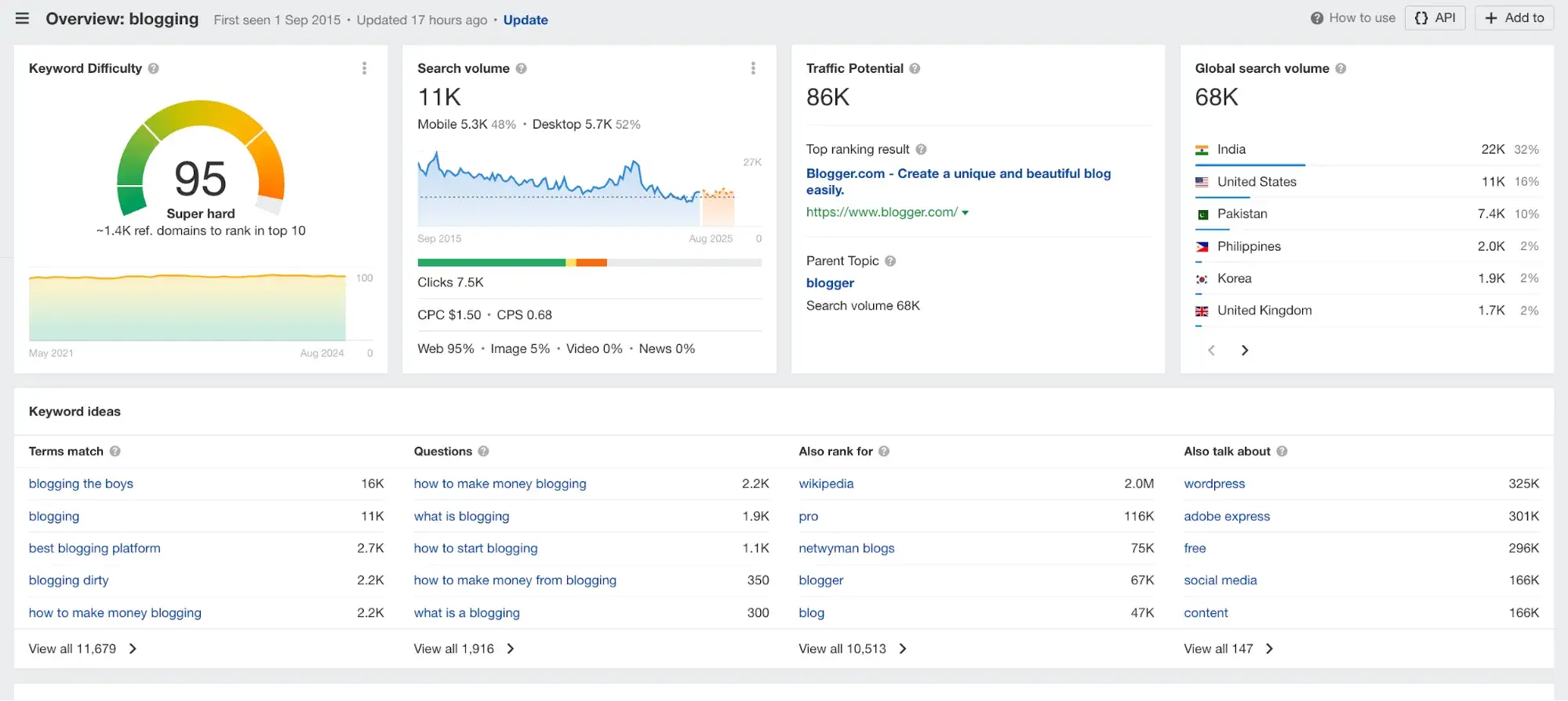Open free keyword in Also talk about
This screenshot has width=1568, height=701.
1195,548
